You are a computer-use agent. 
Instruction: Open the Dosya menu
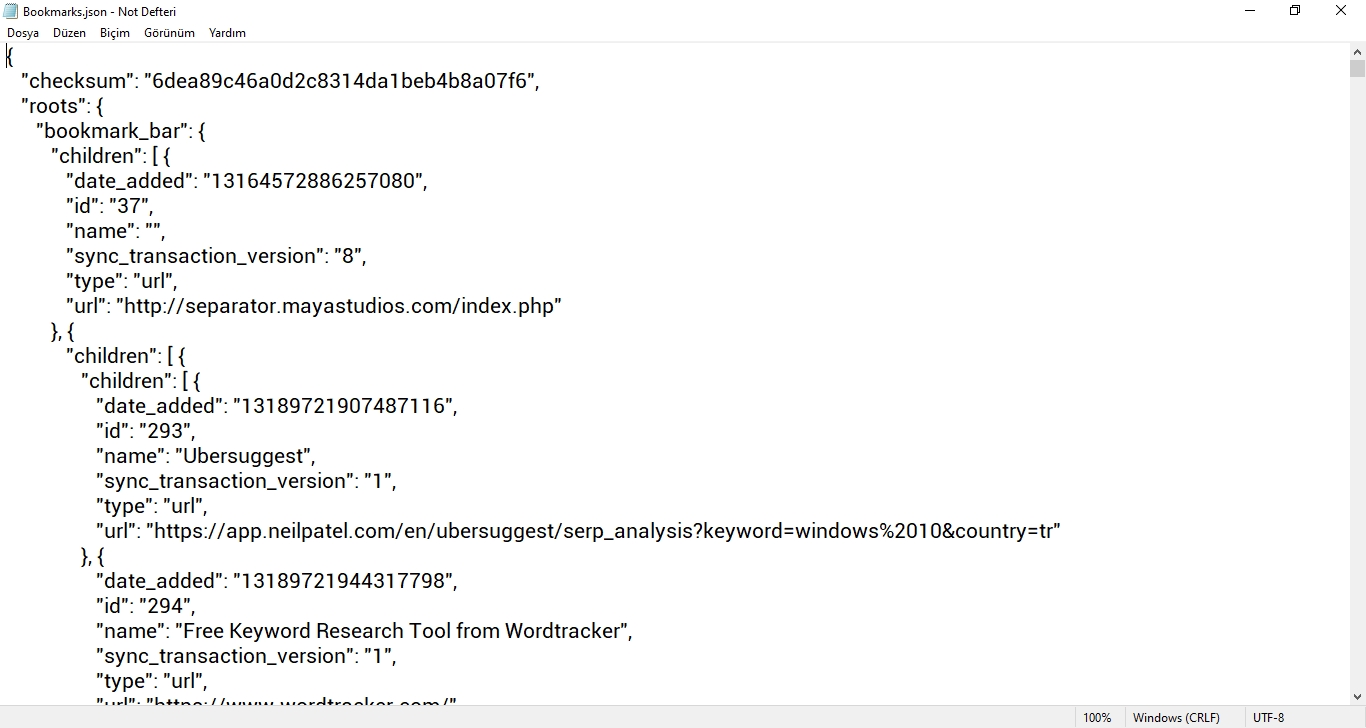coord(23,32)
